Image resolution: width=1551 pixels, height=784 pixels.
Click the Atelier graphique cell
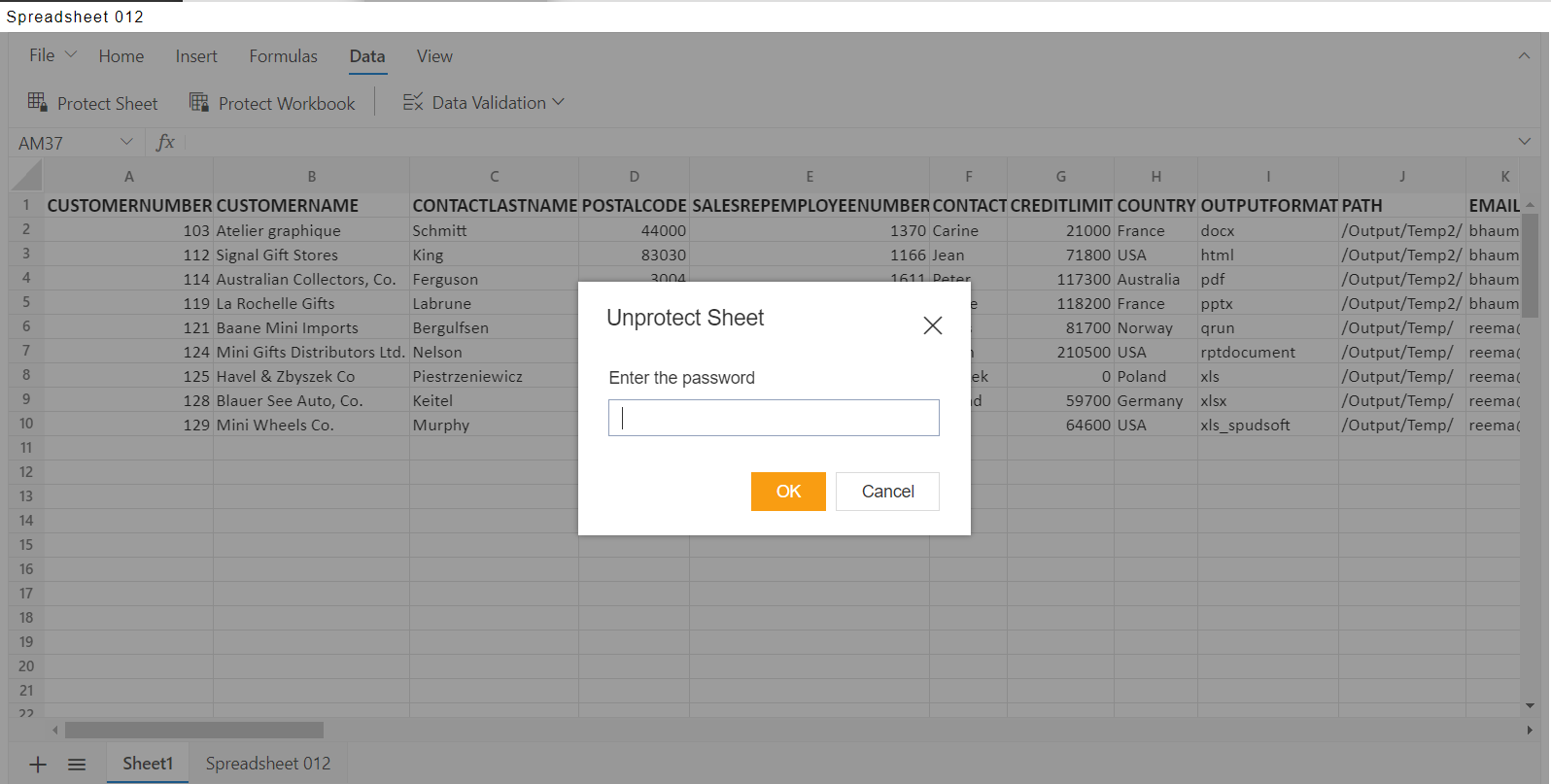(311, 230)
